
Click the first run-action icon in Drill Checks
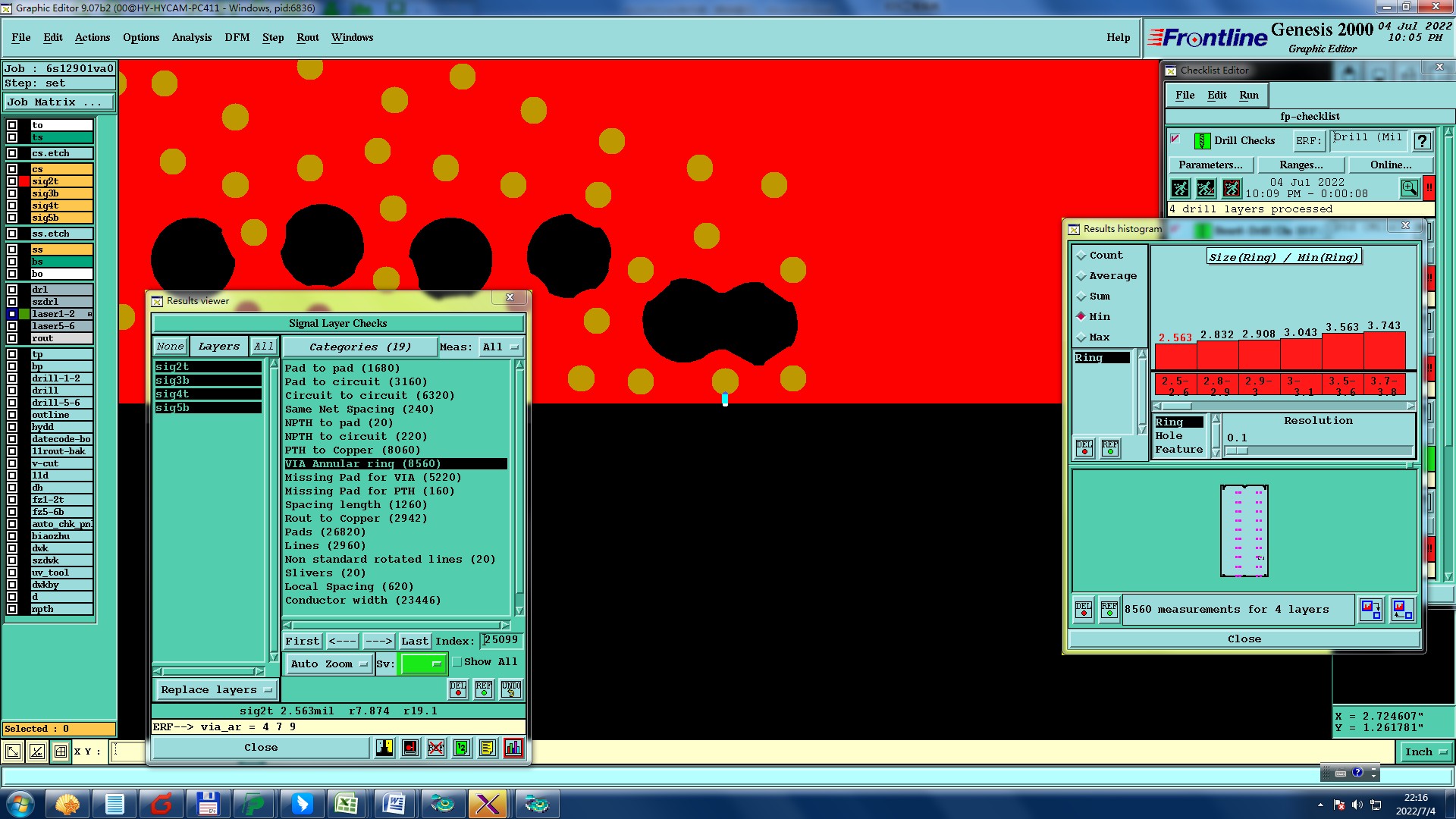pyautogui.click(x=1180, y=187)
